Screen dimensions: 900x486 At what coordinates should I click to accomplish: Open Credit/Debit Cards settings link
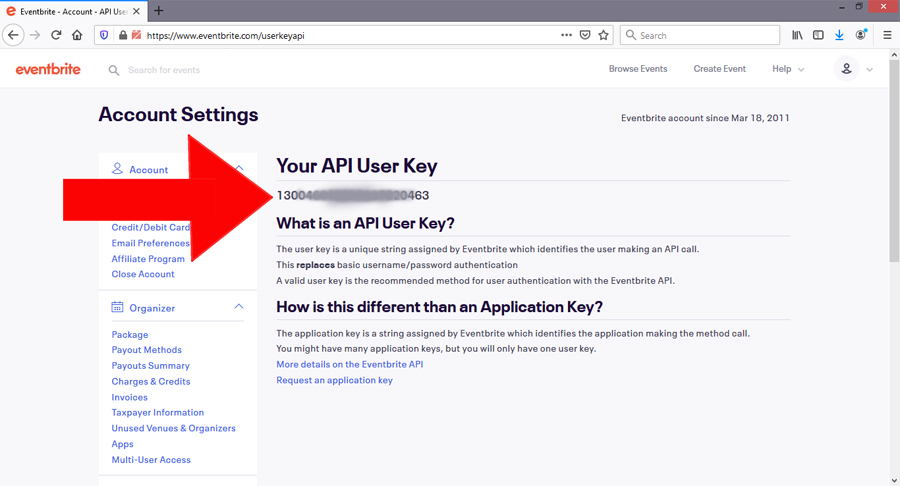[150, 227]
